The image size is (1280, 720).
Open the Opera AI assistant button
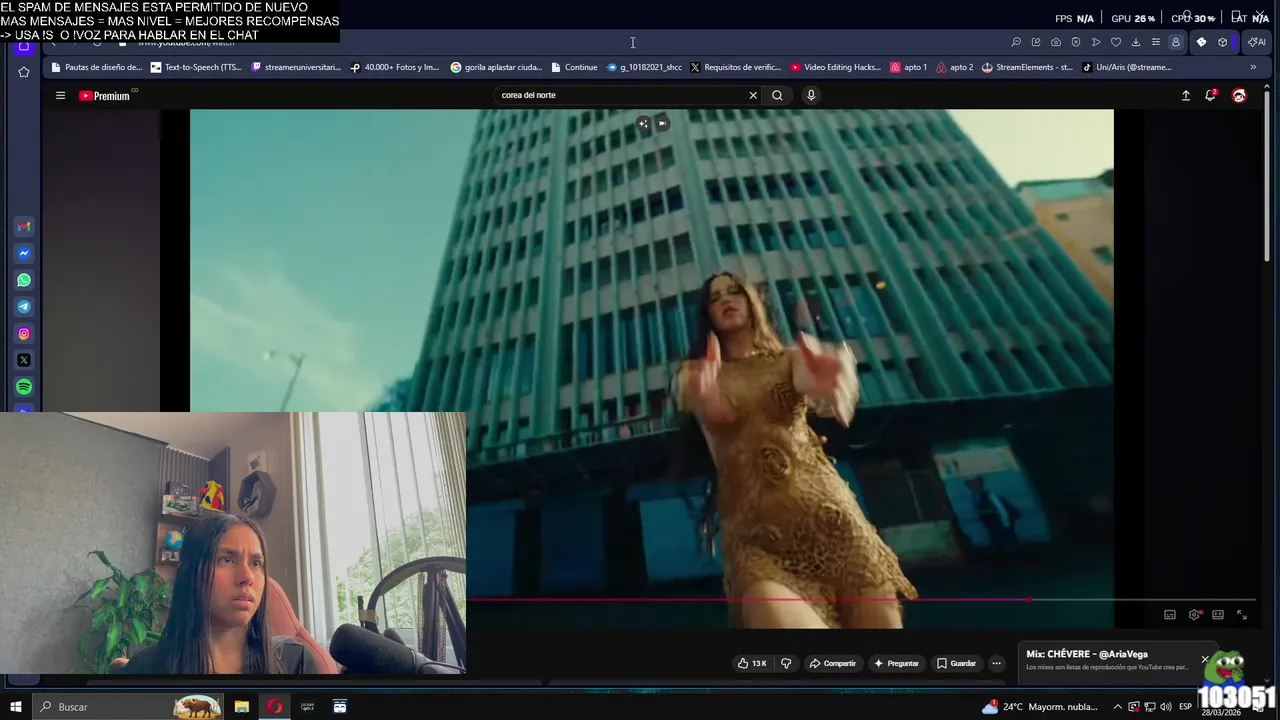(1256, 42)
